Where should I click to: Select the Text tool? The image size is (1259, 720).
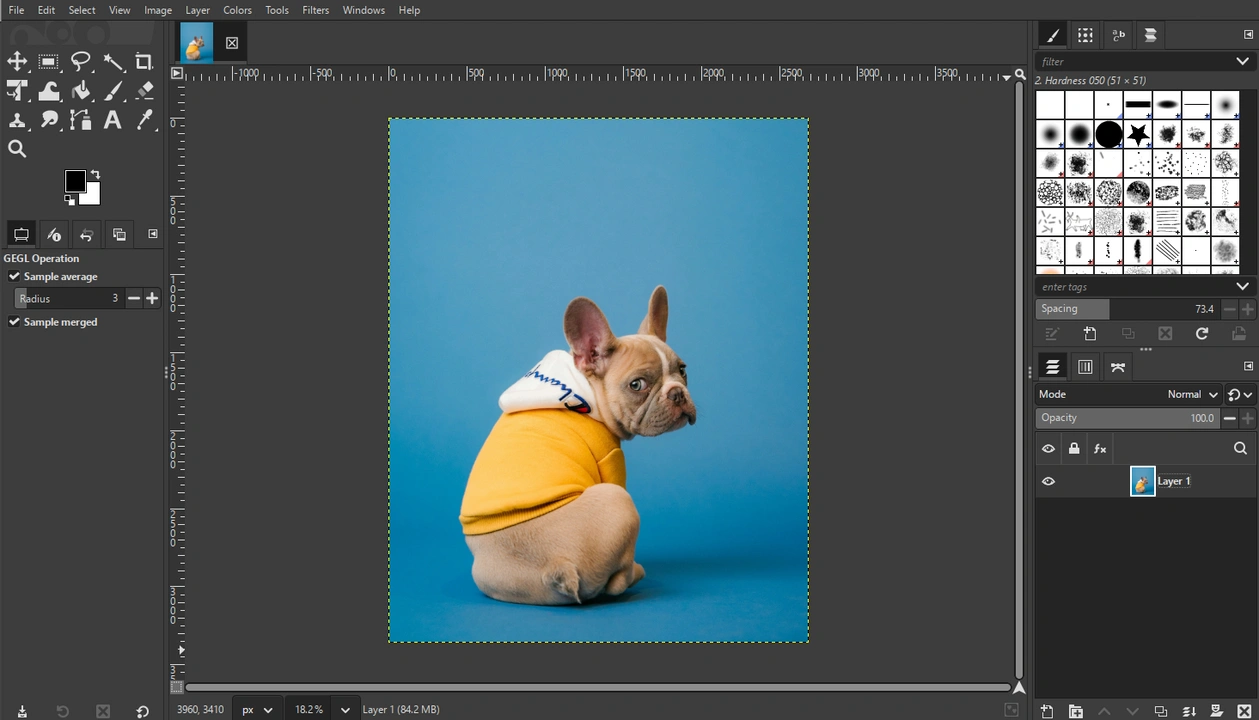tap(113, 120)
